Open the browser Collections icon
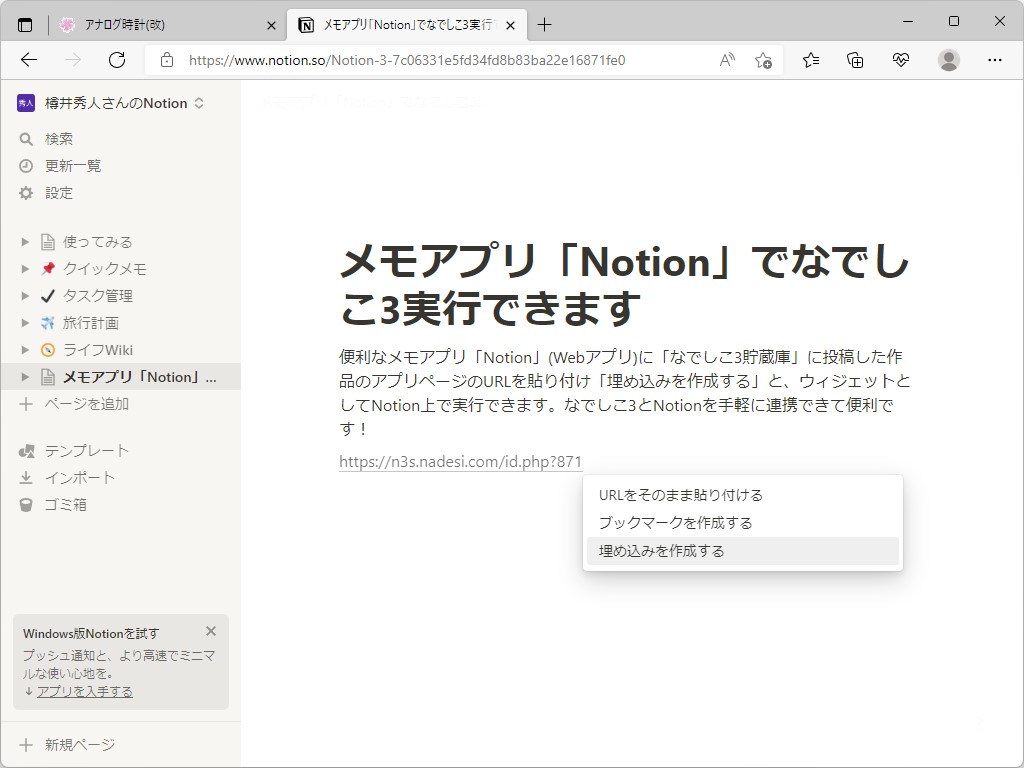This screenshot has width=1024, height=768. click(x=855, y=60)
